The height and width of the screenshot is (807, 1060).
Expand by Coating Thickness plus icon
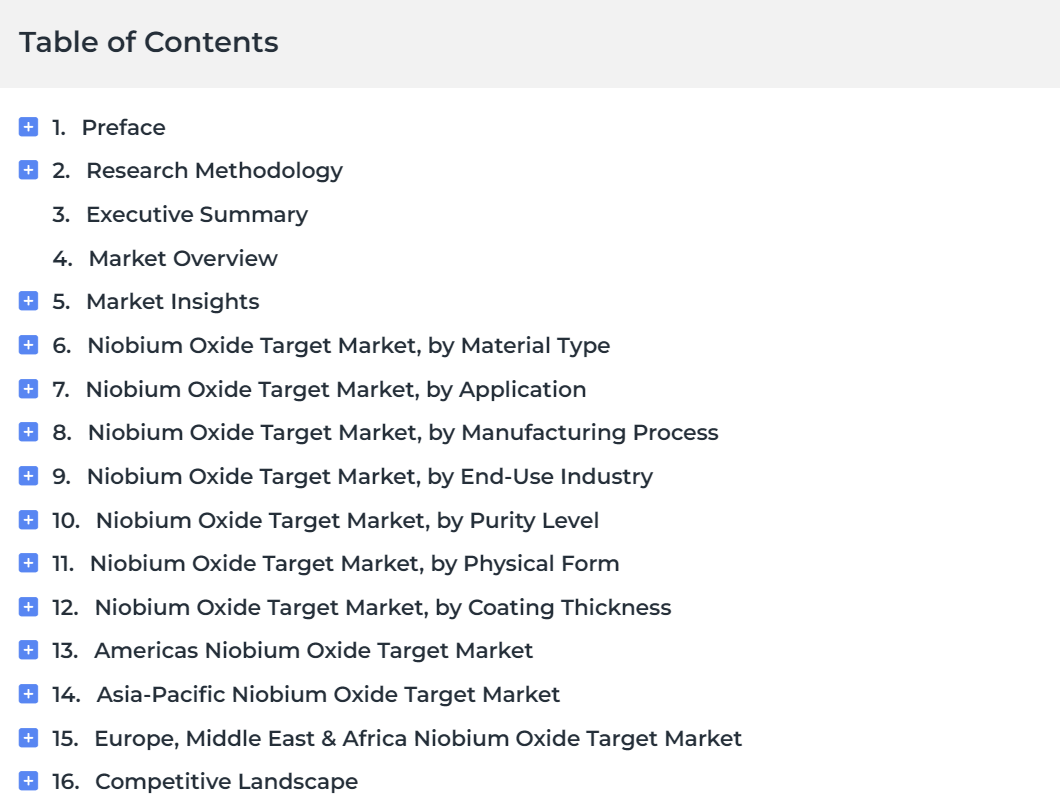28,607
